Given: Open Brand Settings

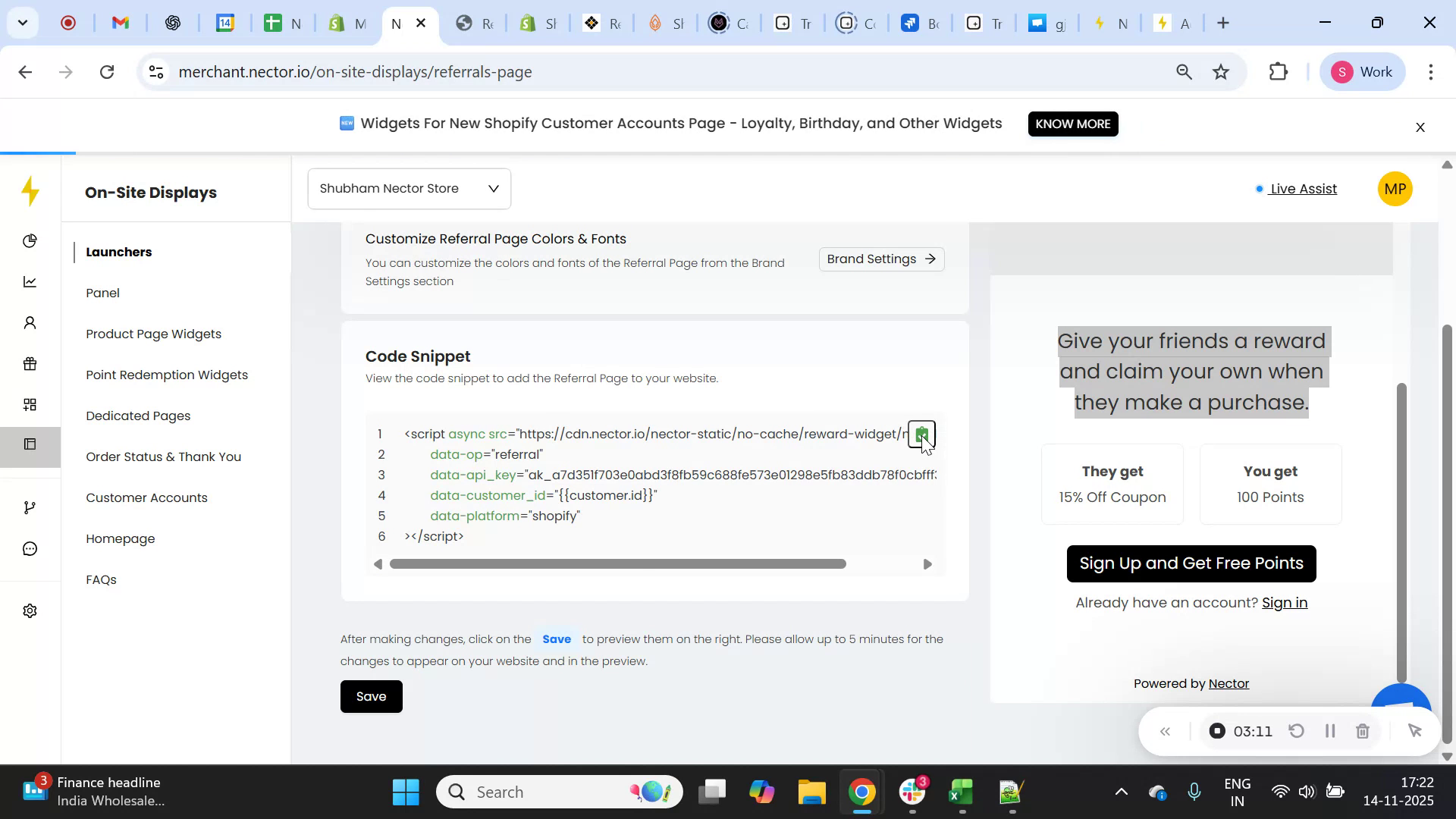Looking at the screenshot, I should [880, 259].
